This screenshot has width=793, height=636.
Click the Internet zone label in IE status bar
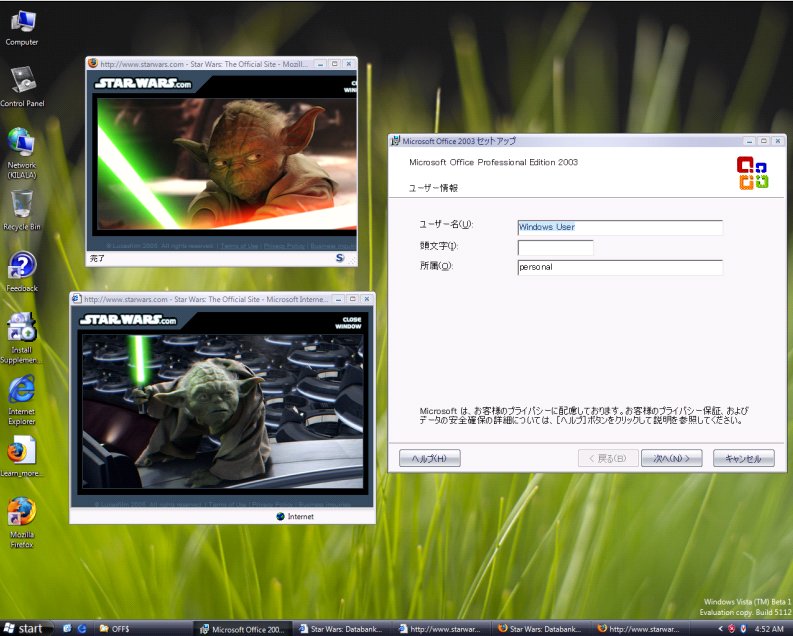click(x=300, y=516)
